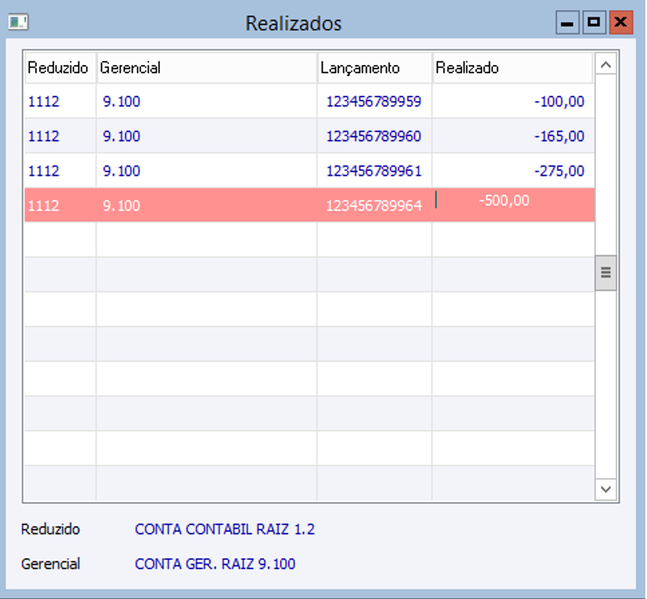
Task: Click the scrollbar up arrow
Action: 606,65
